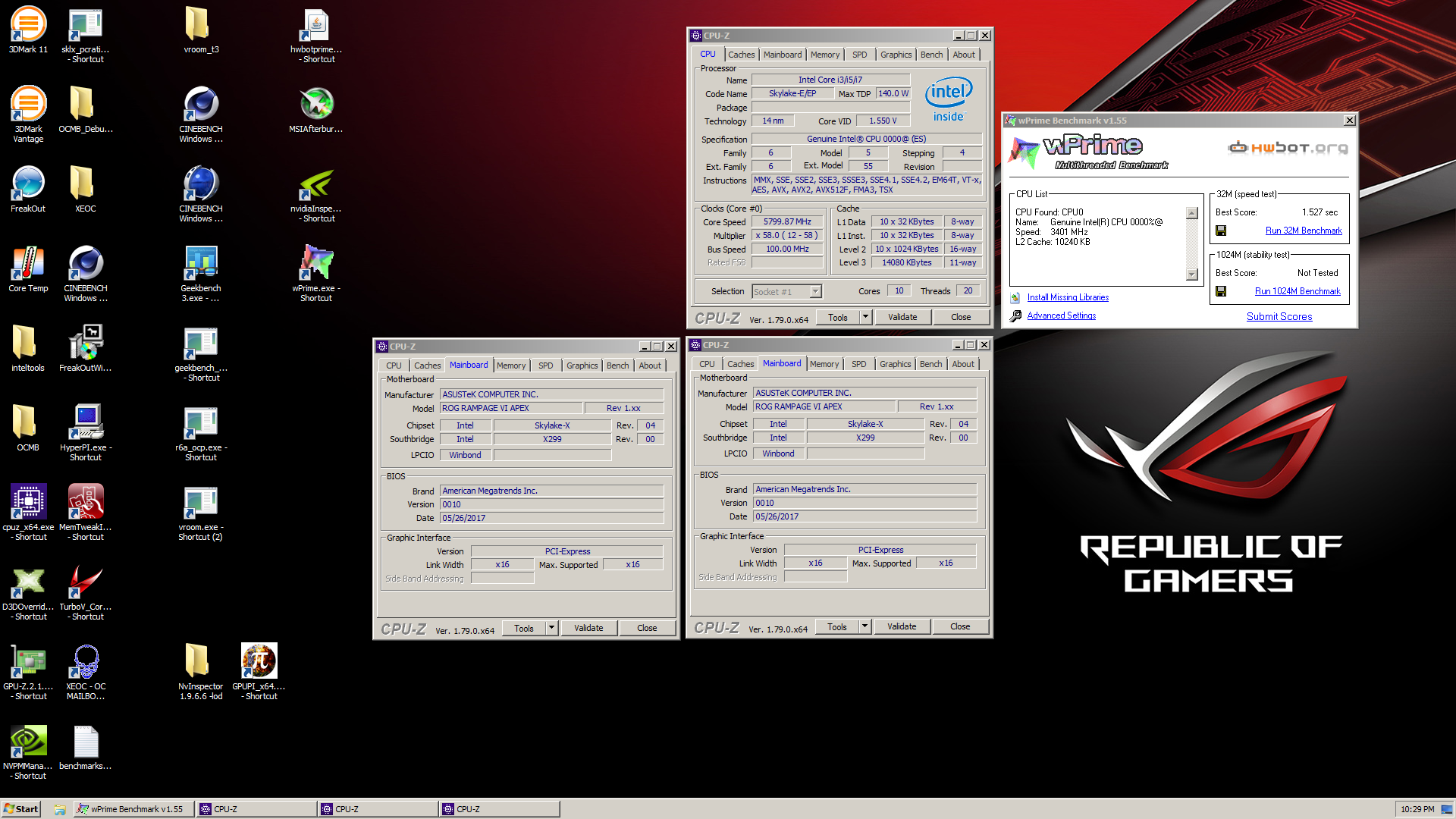Click the save icon beside 1024M benchmark
This screenshot has height=819, width=1456.
pyautogui.click(x=1221, y=291)
